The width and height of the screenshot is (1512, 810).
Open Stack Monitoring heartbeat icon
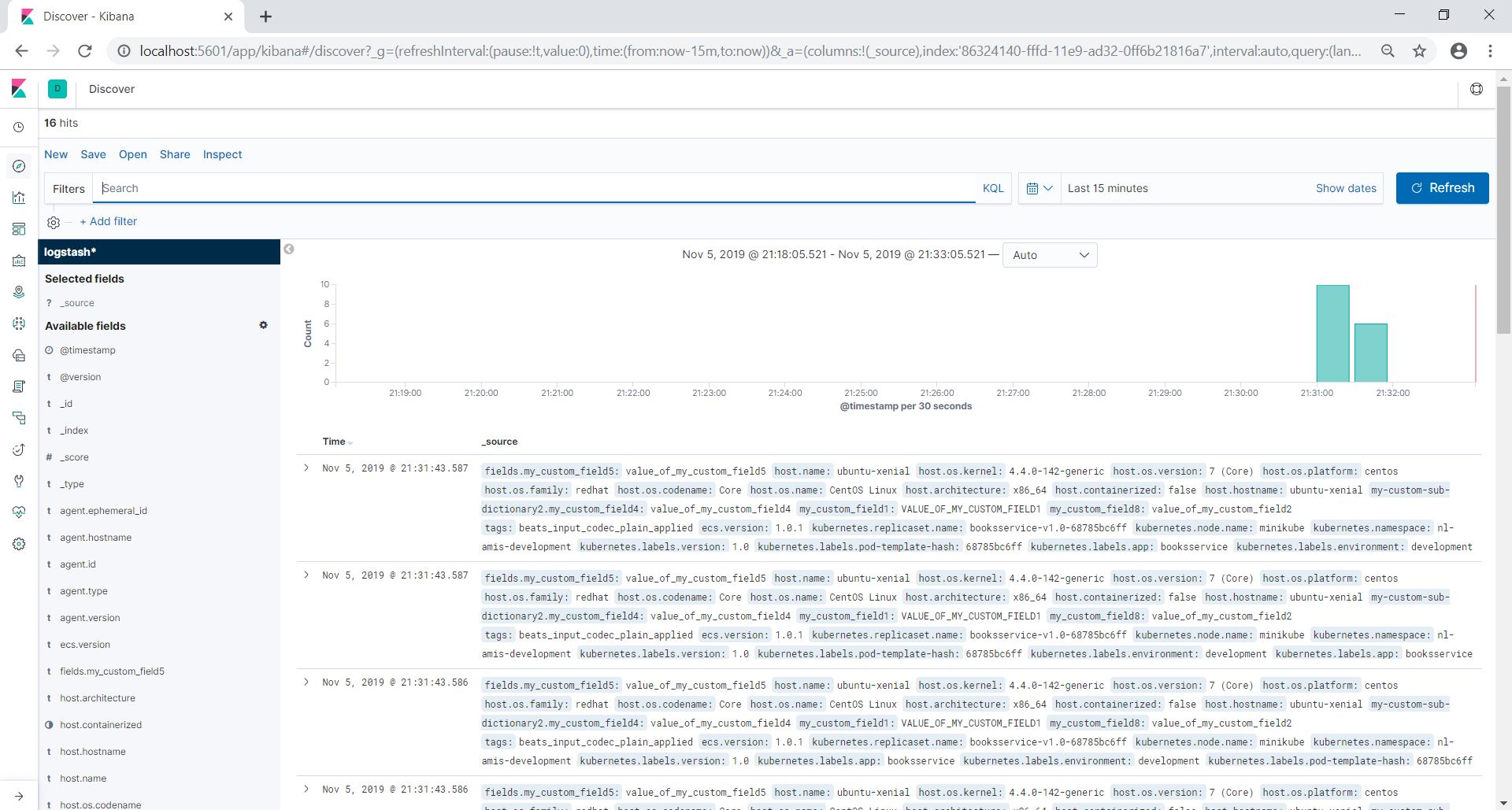(19, 512)
